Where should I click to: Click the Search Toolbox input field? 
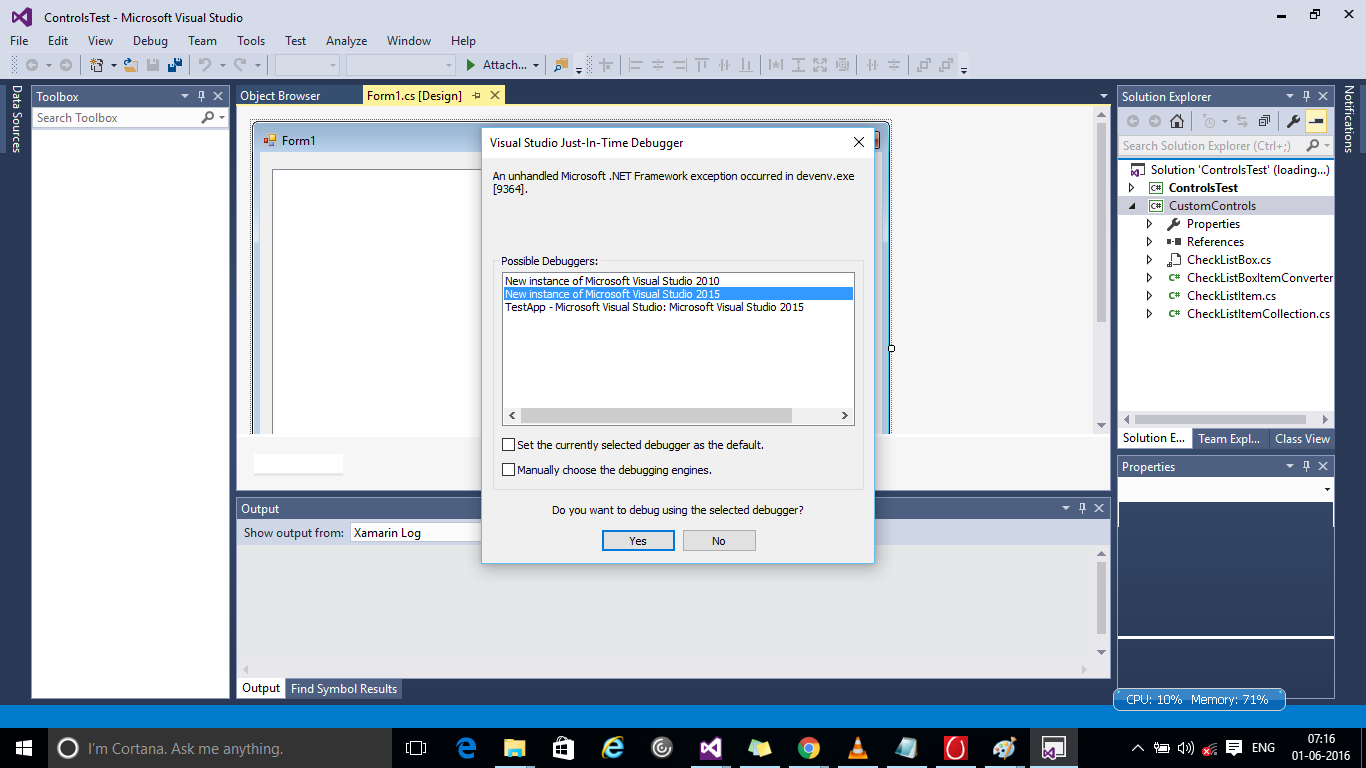pos(116,118)
